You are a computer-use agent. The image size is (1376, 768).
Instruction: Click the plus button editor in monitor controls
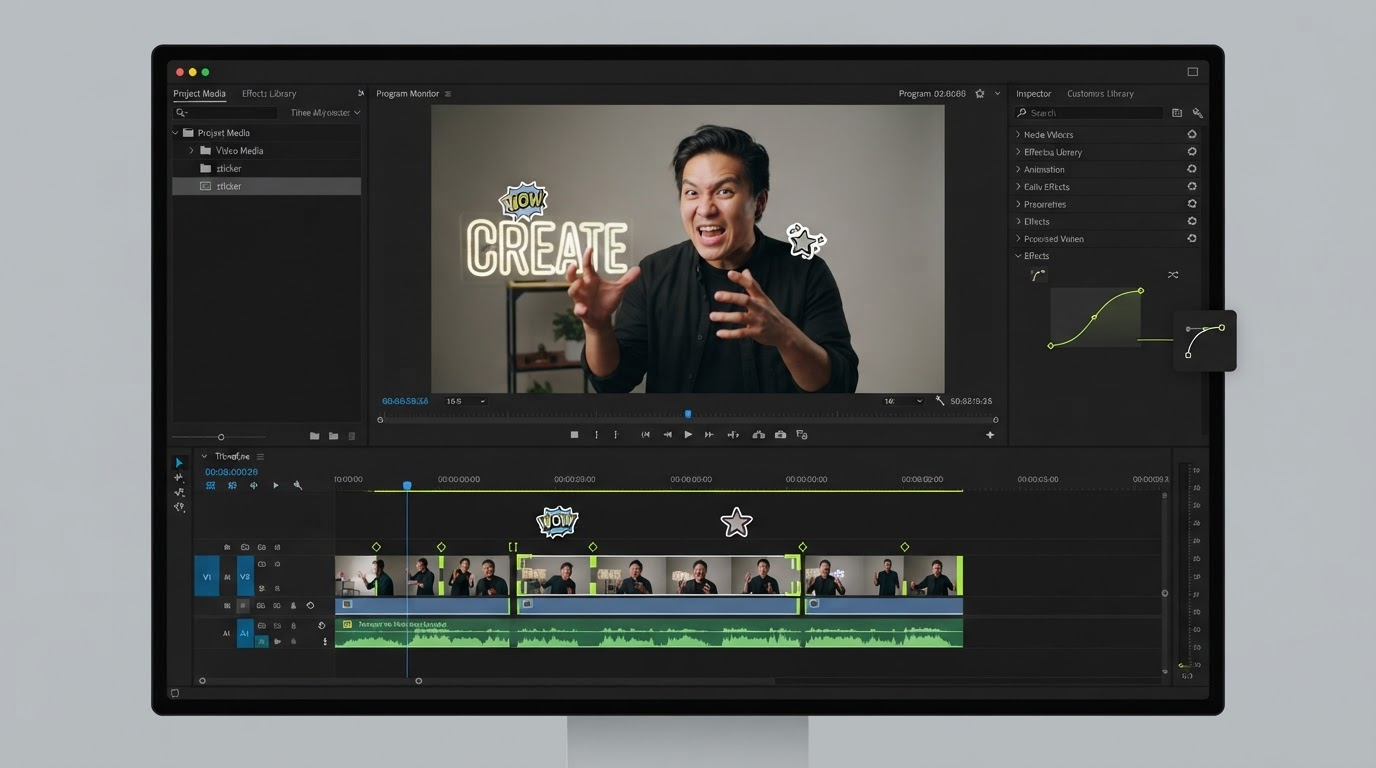990,435
